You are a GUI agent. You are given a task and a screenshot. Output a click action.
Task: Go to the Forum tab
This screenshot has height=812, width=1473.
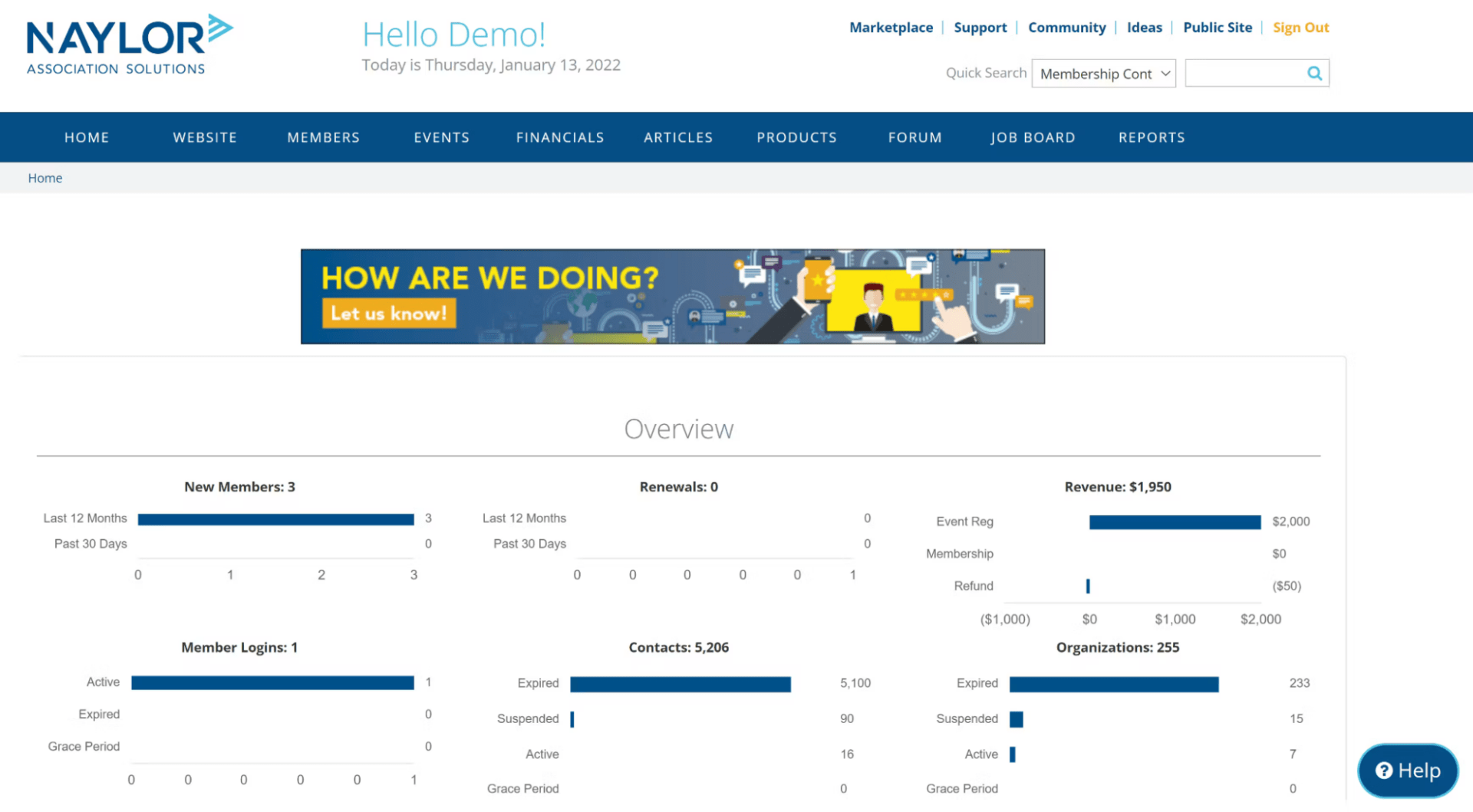[914, 137]
